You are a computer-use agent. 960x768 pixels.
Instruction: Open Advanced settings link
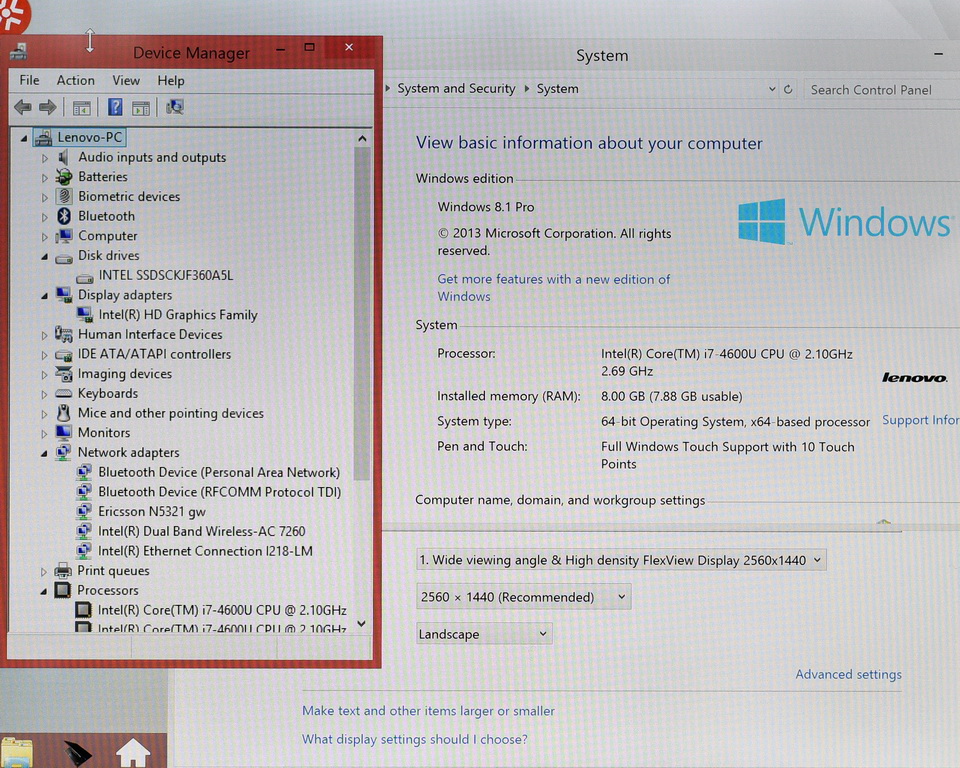click(x=848, y=674)
